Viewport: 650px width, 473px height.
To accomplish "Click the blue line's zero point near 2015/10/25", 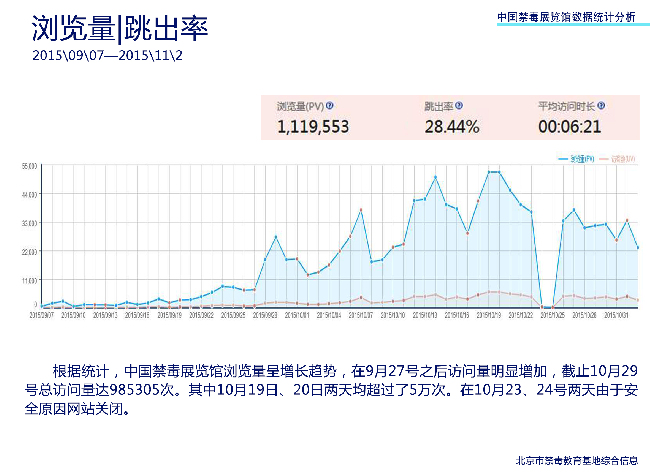I will (543, 305).
